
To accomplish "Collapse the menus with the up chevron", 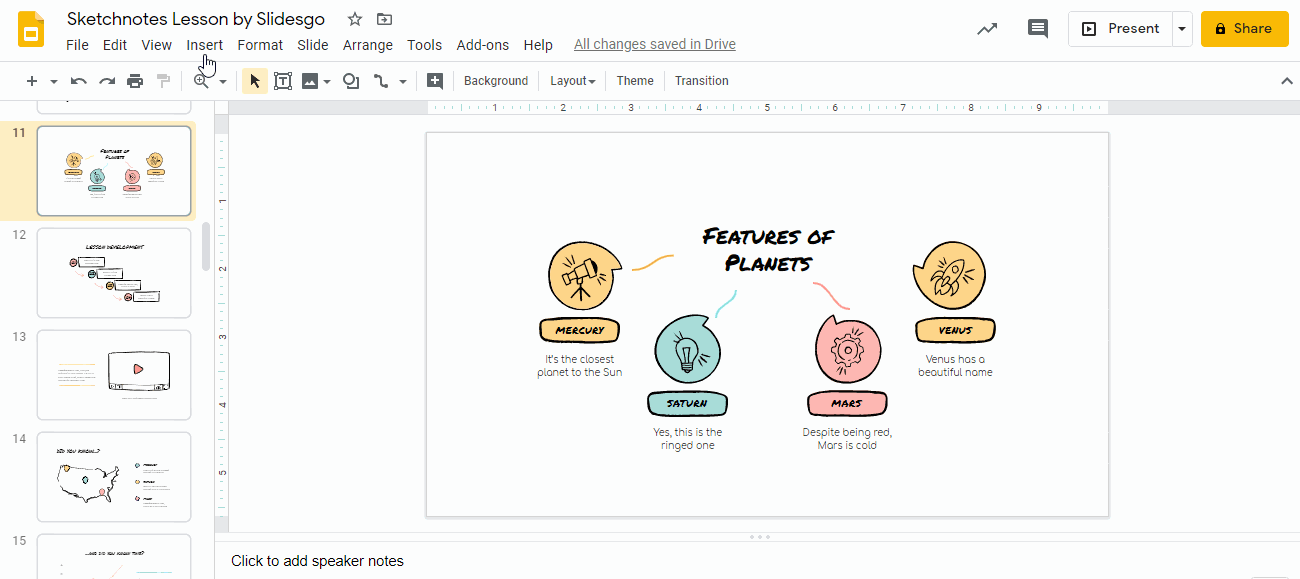I will pyautogui.click(x=1287, y=81).
